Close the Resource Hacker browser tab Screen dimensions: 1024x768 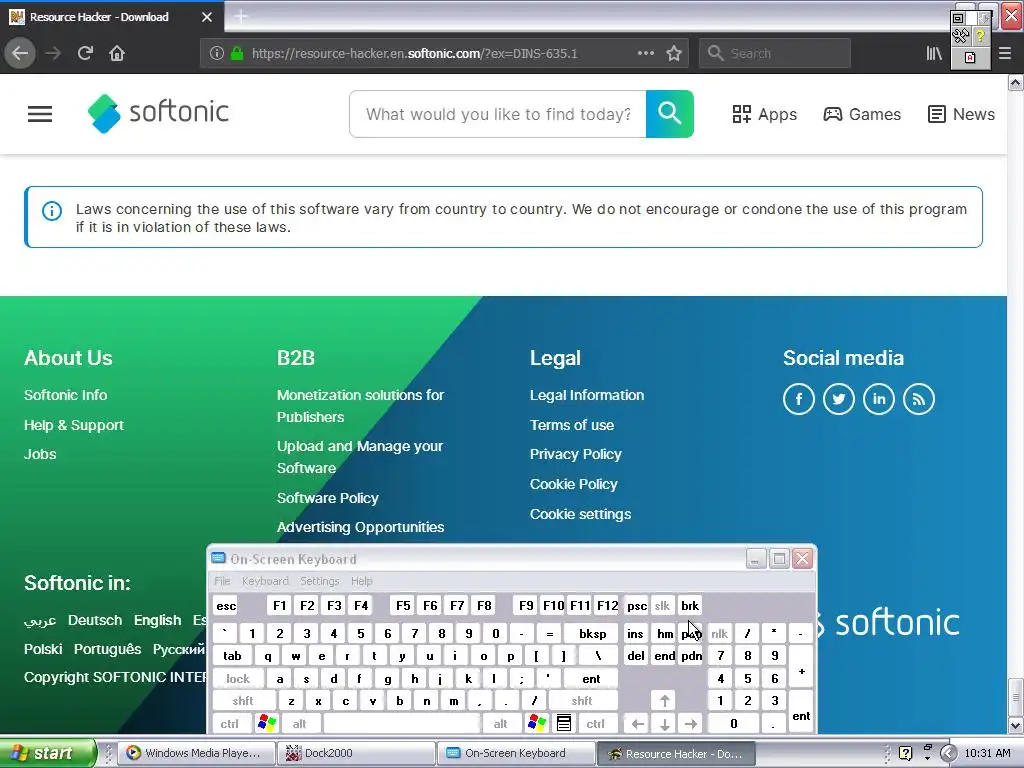[x=206, y=17]
